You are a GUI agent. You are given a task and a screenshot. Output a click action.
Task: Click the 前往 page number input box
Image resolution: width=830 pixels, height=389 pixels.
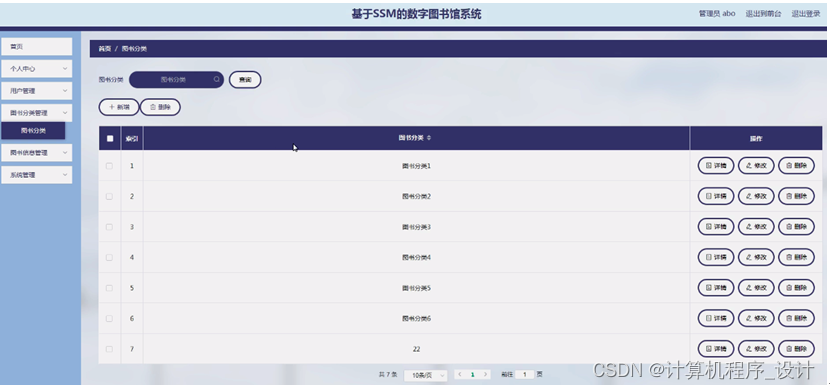click(525, 374)
